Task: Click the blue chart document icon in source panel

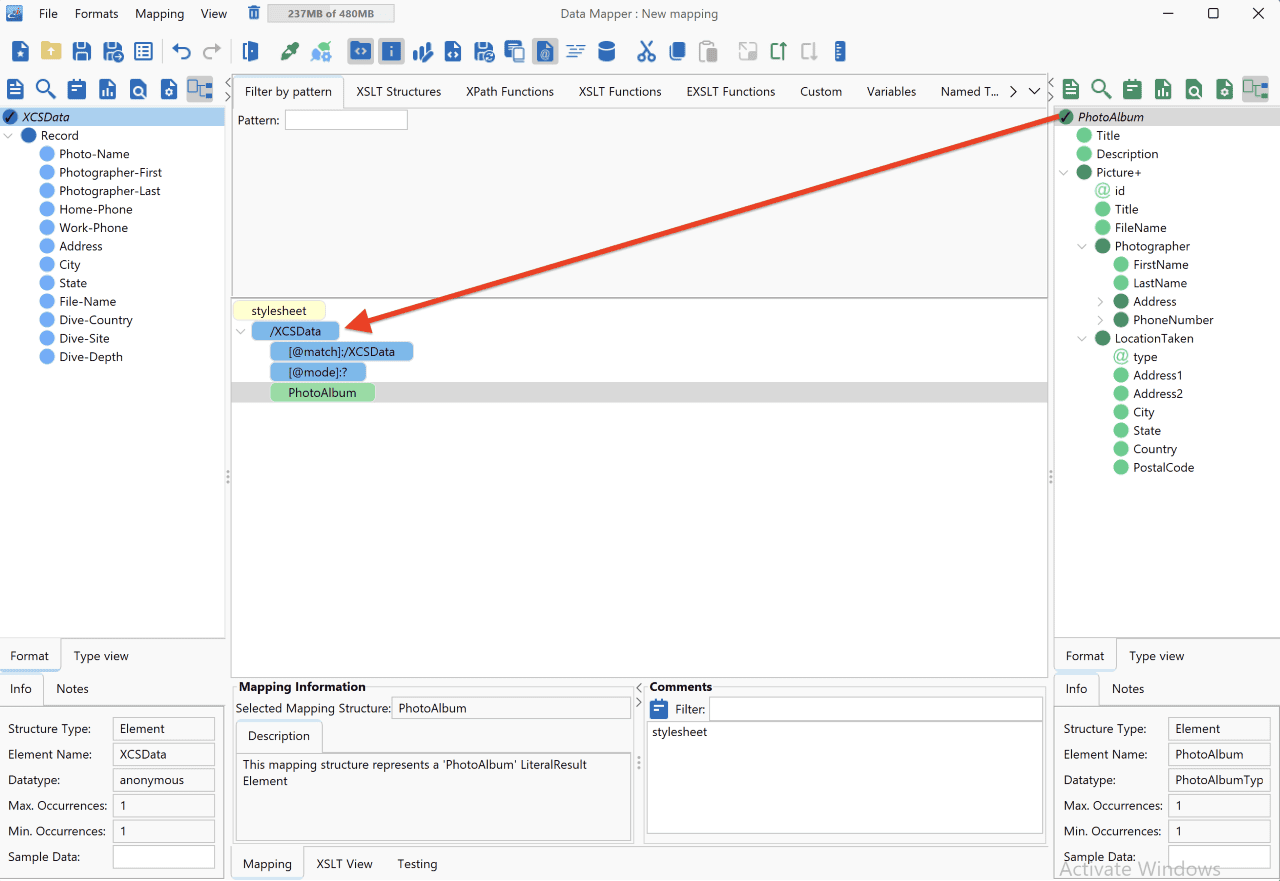Action: (x=107, y=89)
